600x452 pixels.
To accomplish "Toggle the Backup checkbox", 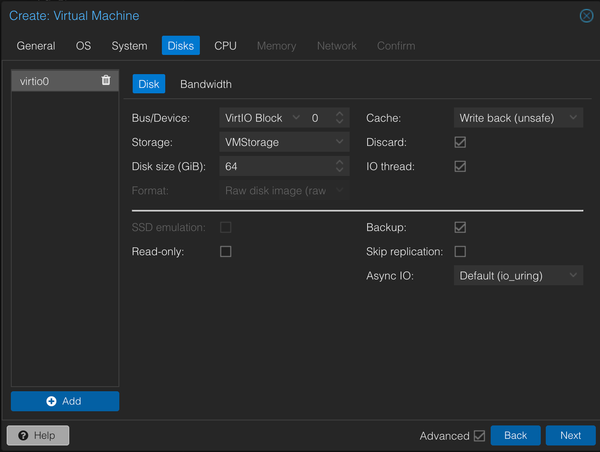I will [x=460, y=227].
